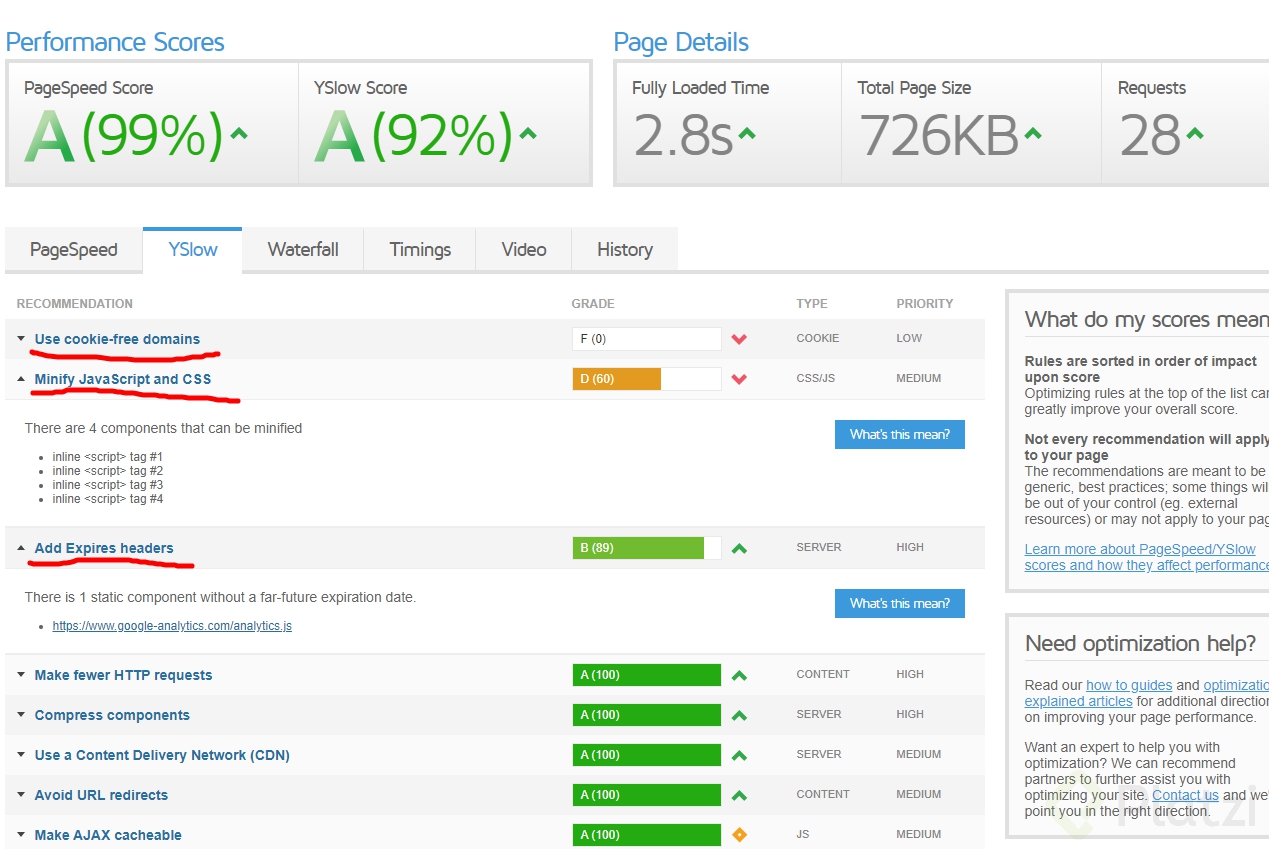Click the 2.8s Fully Loaded Time value
Screen dimensions: 1269x849
click(683, 135)
